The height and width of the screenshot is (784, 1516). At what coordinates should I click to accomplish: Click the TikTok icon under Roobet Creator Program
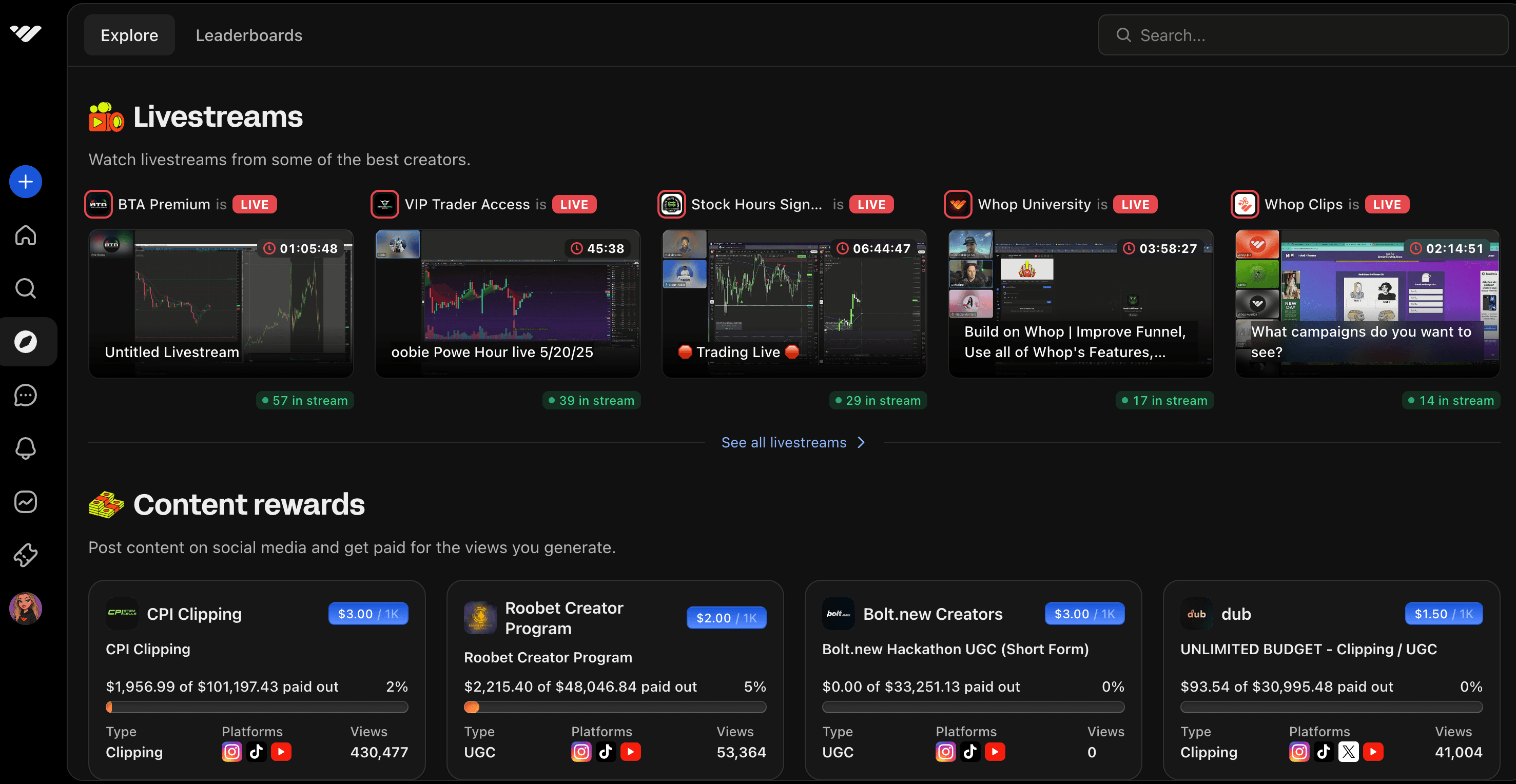606,752
